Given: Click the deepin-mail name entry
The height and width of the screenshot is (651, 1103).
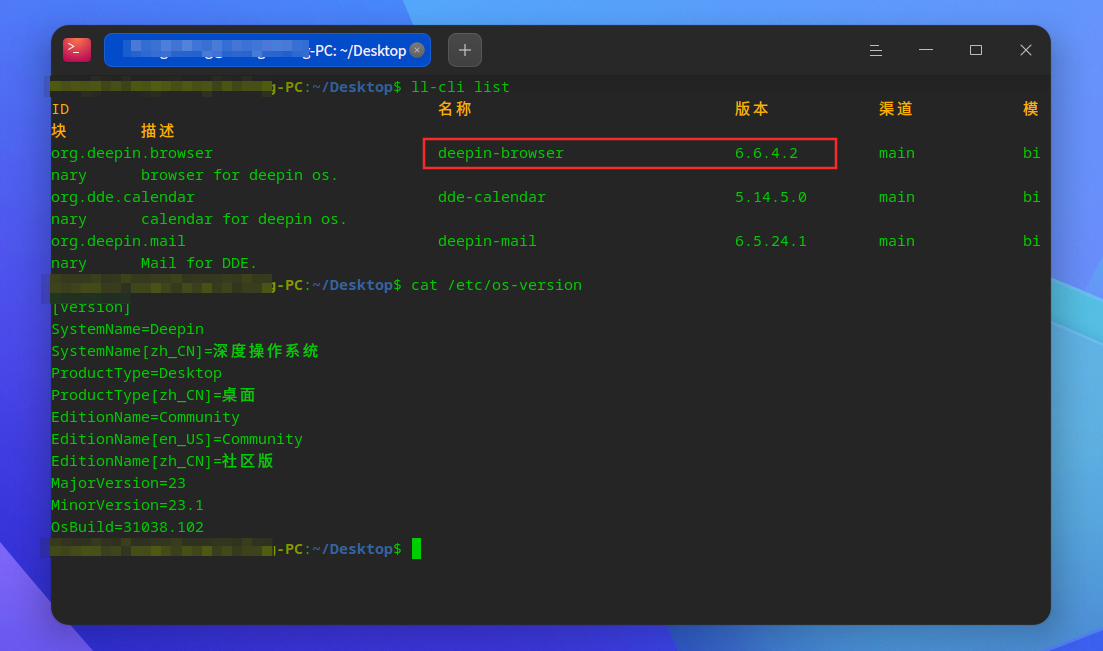Looking at the screenshot, I should click(x=487, y=241).
